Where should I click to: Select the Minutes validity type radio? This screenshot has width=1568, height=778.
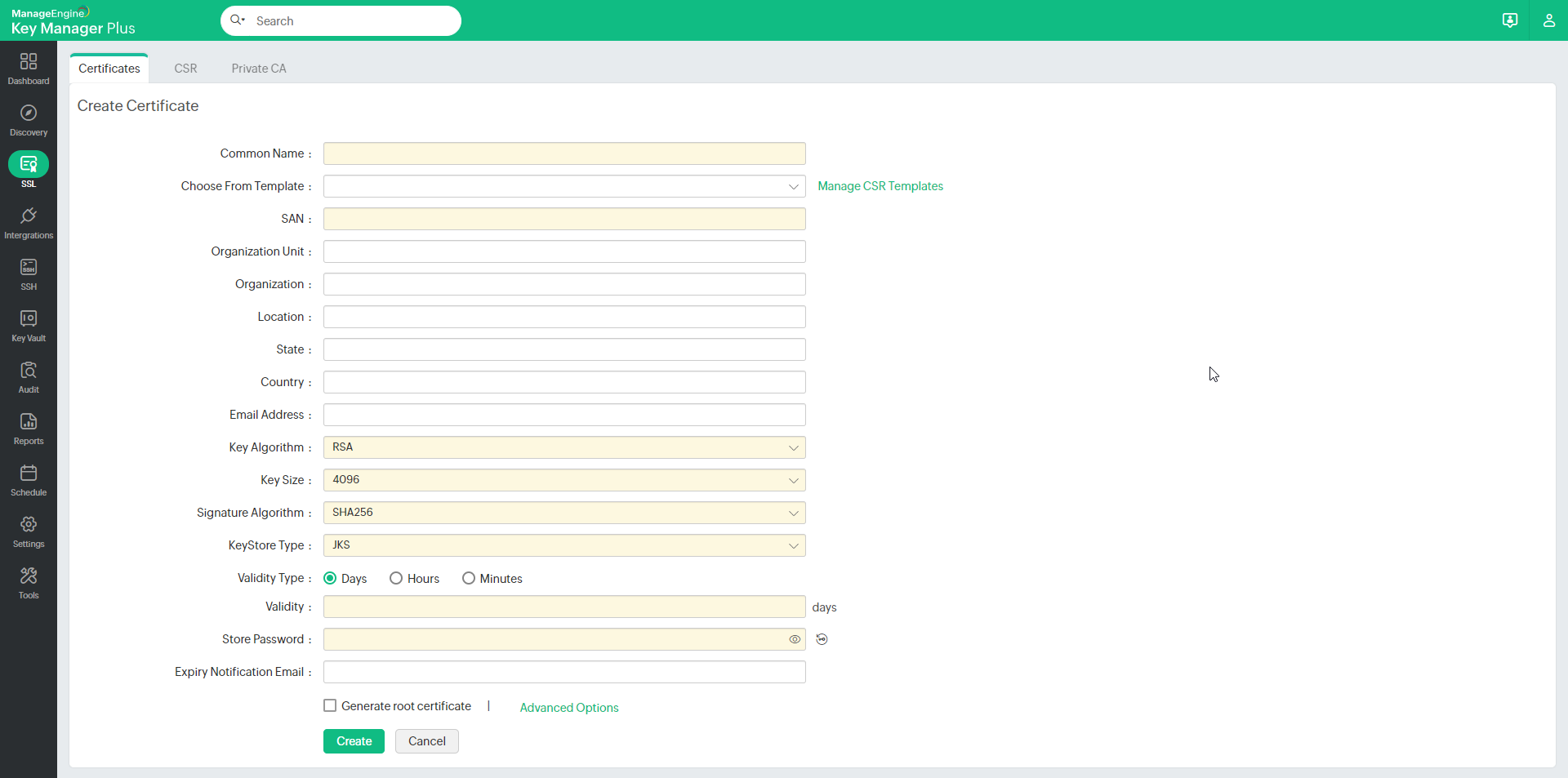click(469, 578)
